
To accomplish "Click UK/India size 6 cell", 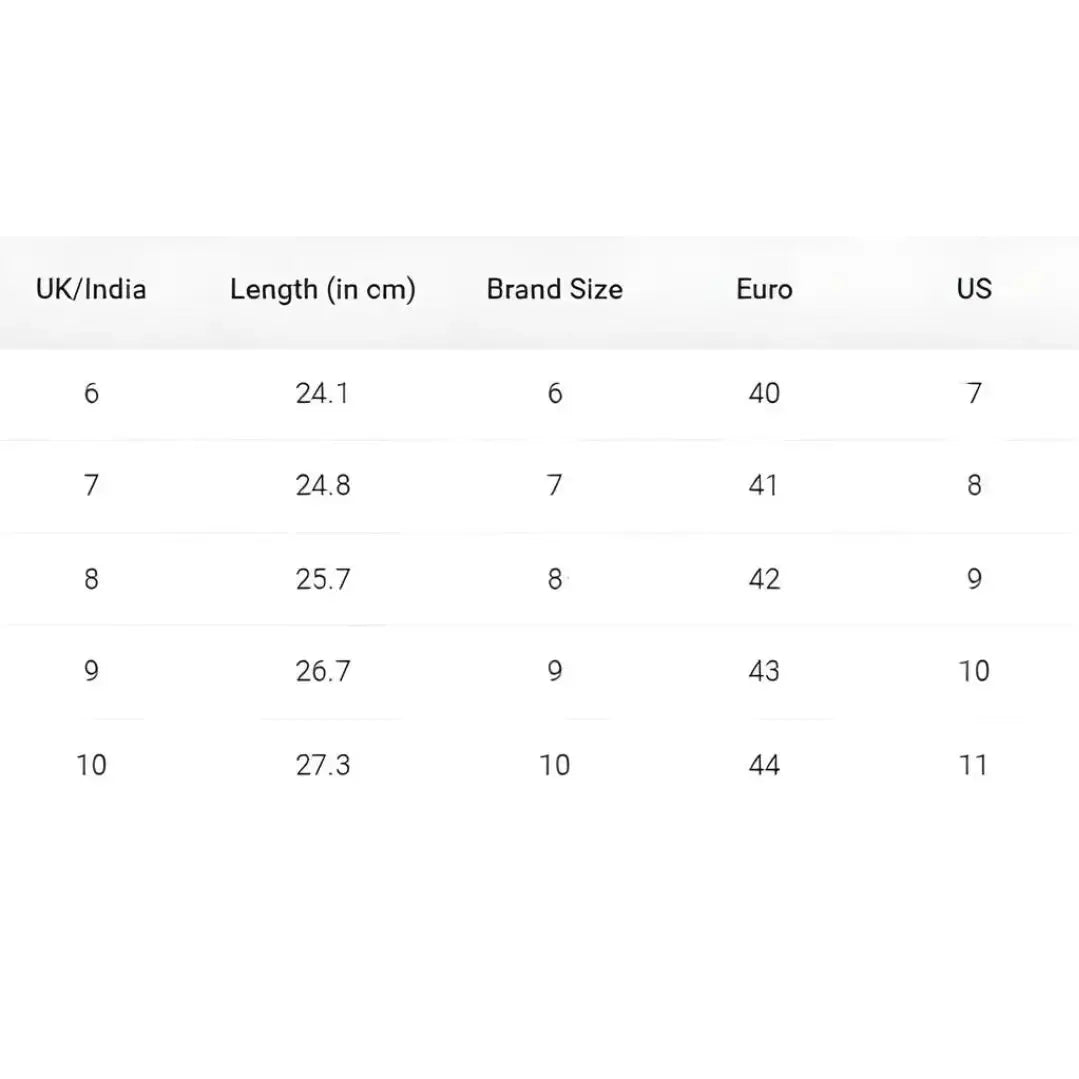I will point(91,393).
